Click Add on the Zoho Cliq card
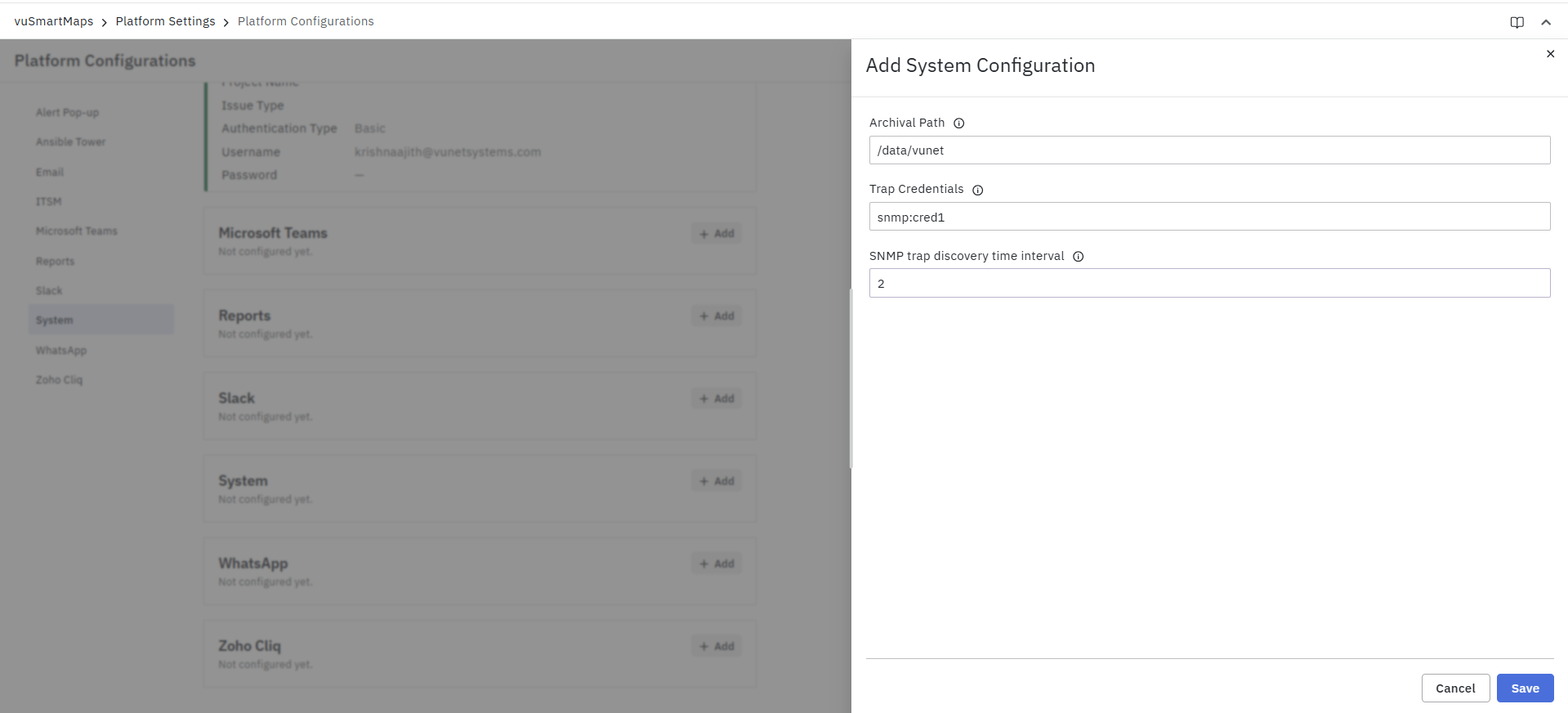Screen dimensions: 1568x713 [717, 647]
